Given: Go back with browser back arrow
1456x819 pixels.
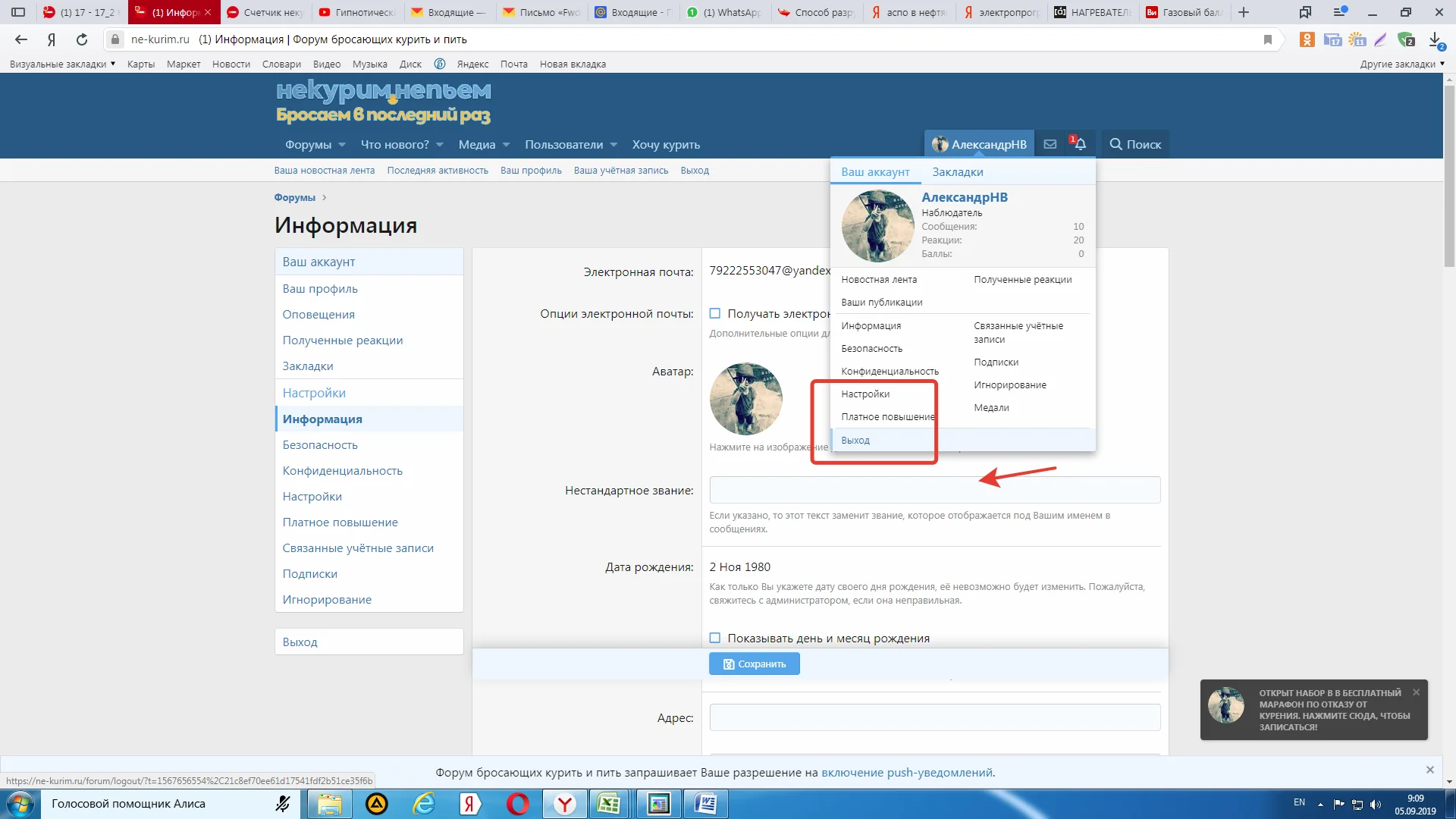Looking at the screenshot, I should [x=21, y=39].
